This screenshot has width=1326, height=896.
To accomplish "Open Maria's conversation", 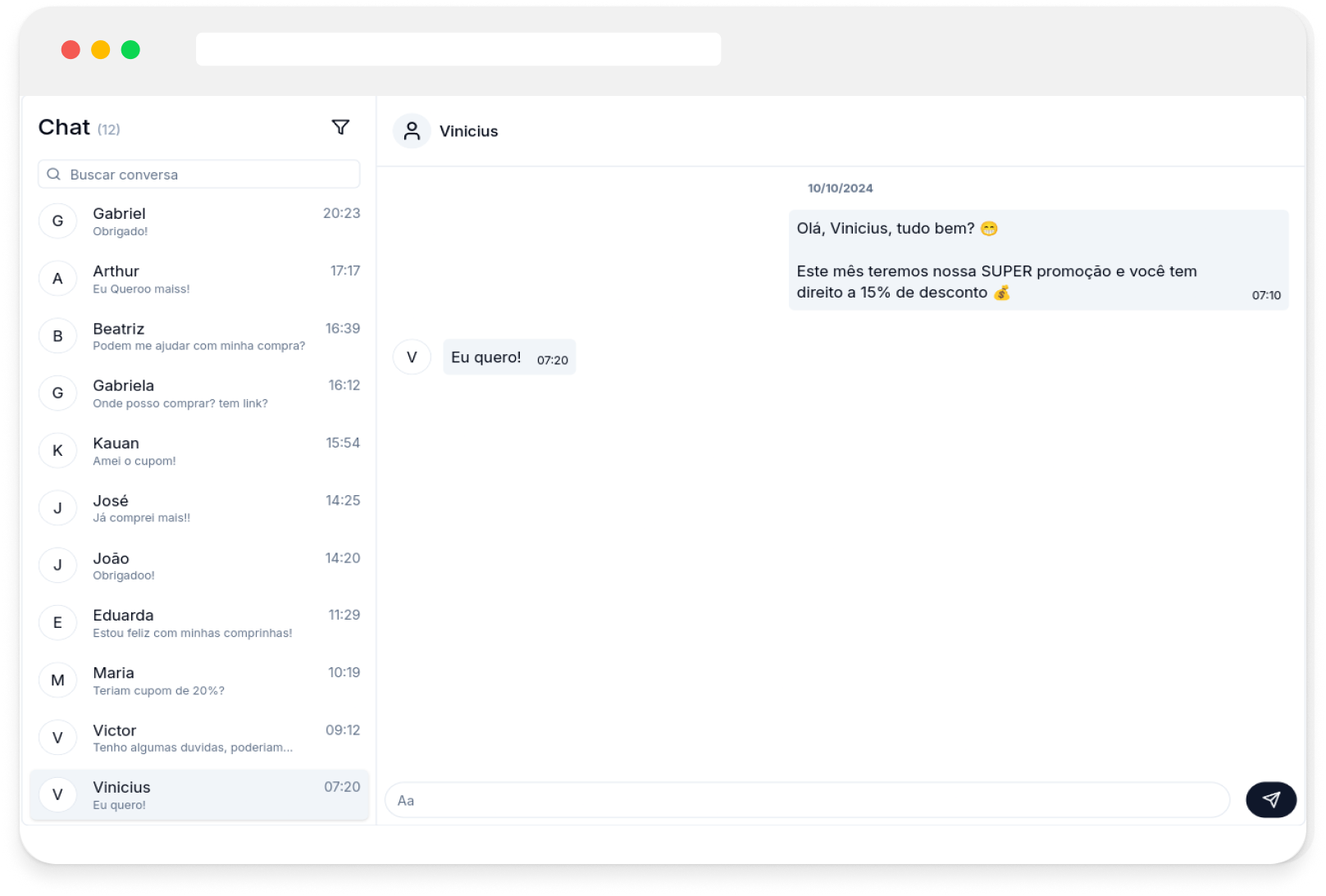I will pyautogui.click(x=199, y=680).
